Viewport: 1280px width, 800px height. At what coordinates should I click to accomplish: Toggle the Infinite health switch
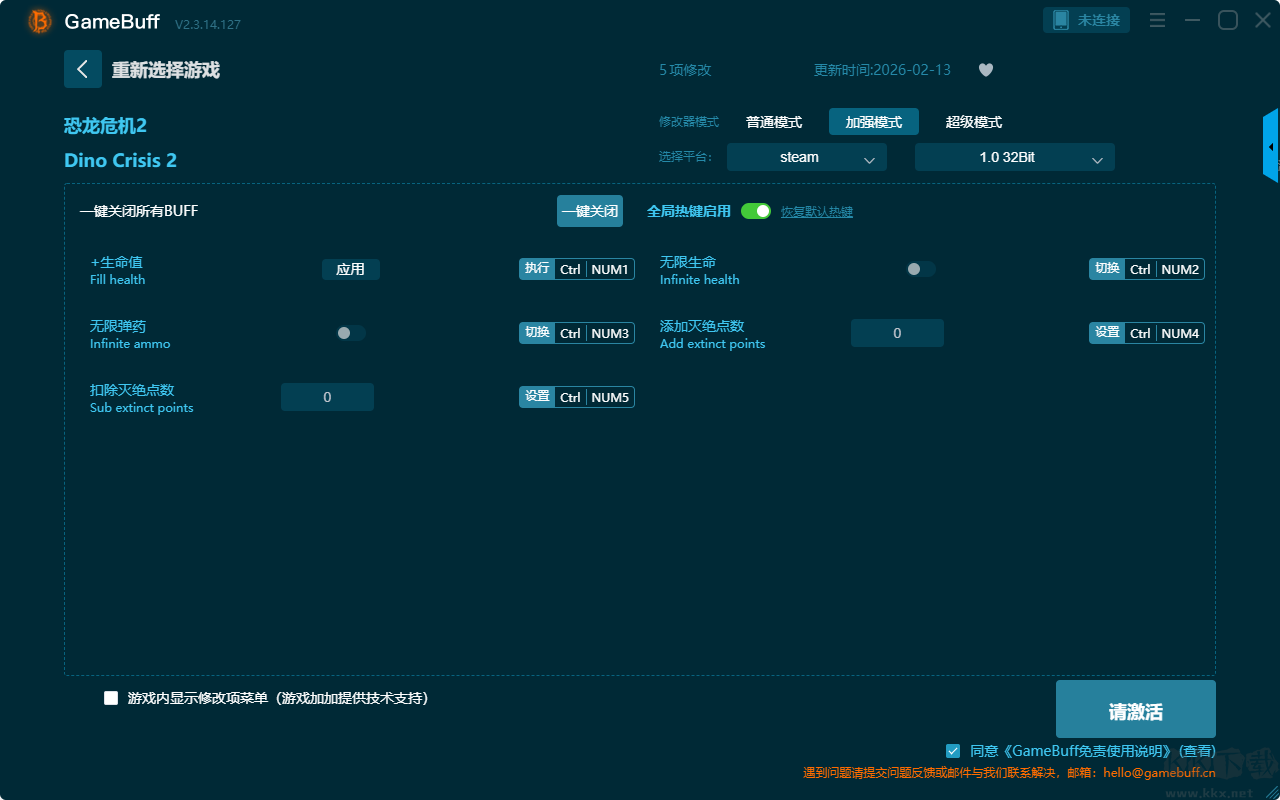pyautogui.click(x=920, y=269)
